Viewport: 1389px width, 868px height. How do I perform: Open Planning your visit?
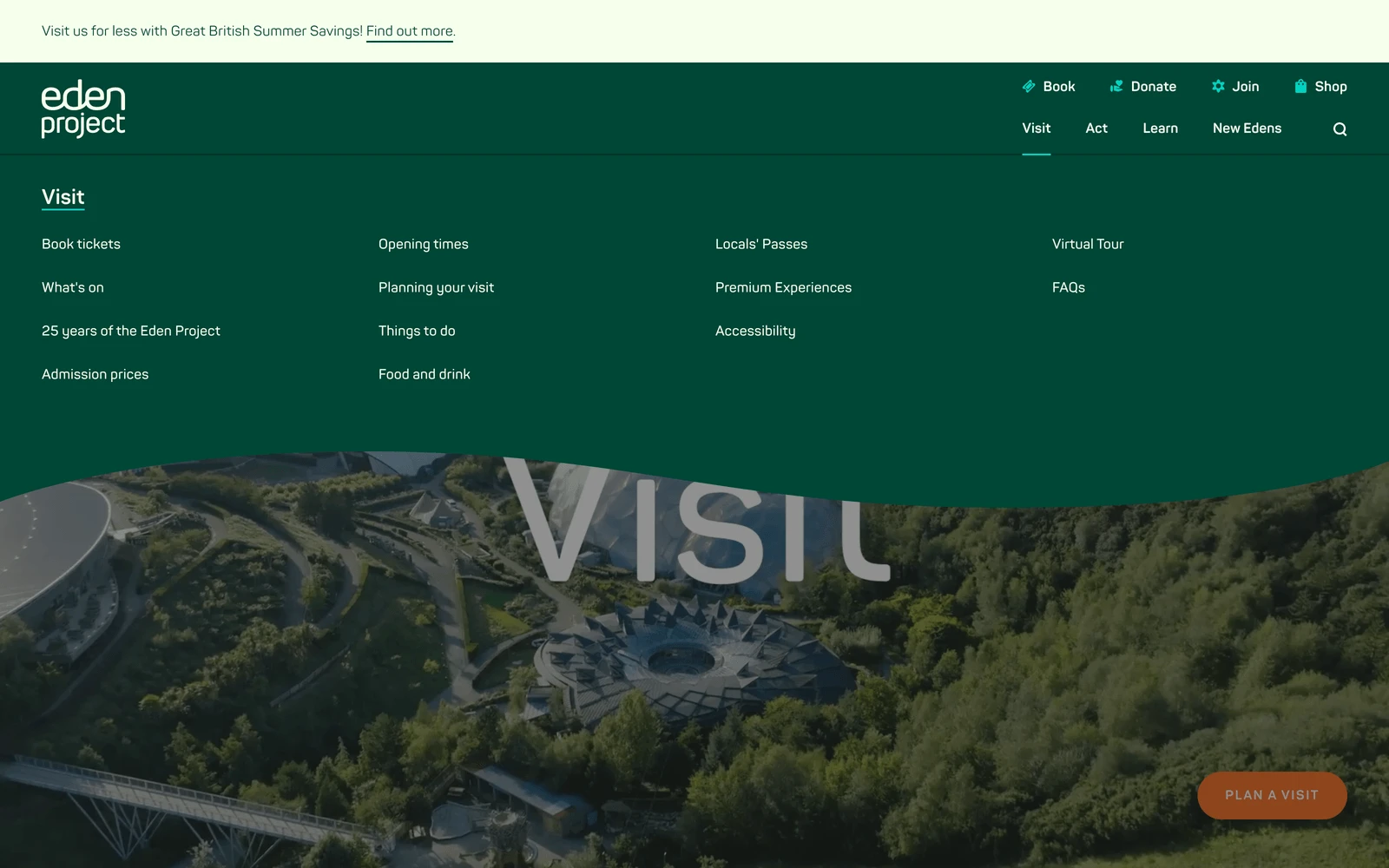click(436, 287)
